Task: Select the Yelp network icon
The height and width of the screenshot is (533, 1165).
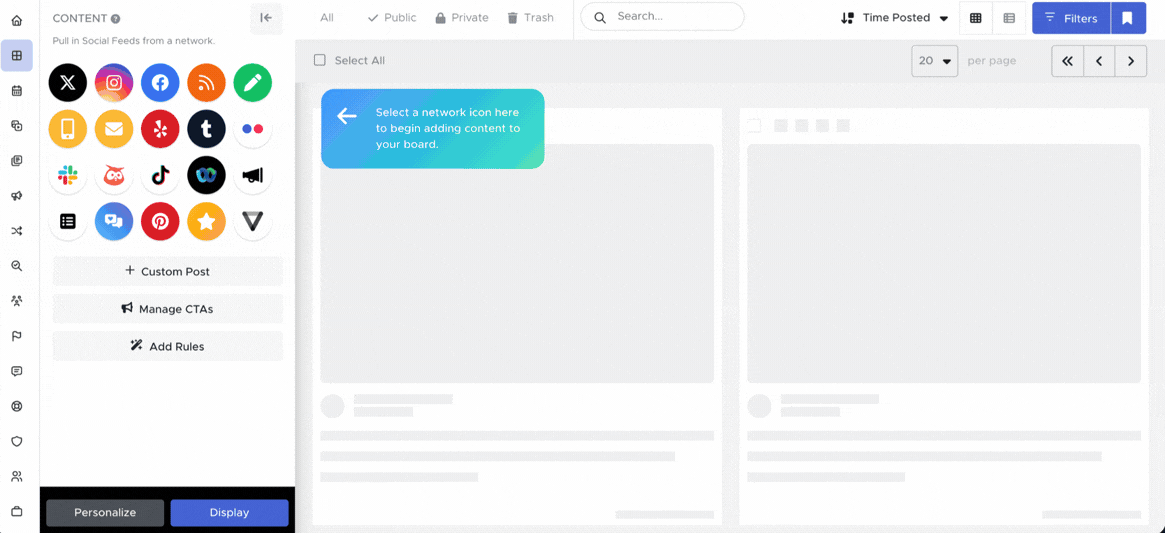Action: (x=160, y=129)
